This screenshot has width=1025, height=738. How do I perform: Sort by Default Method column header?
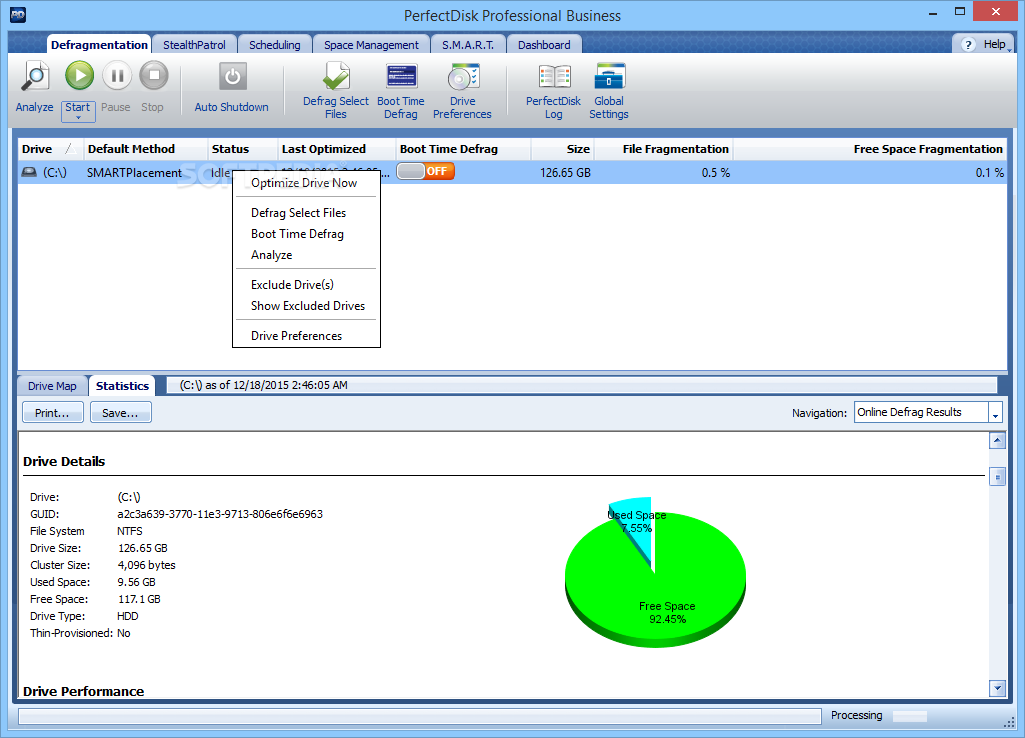pyautogui.click(x=145, y=149)
